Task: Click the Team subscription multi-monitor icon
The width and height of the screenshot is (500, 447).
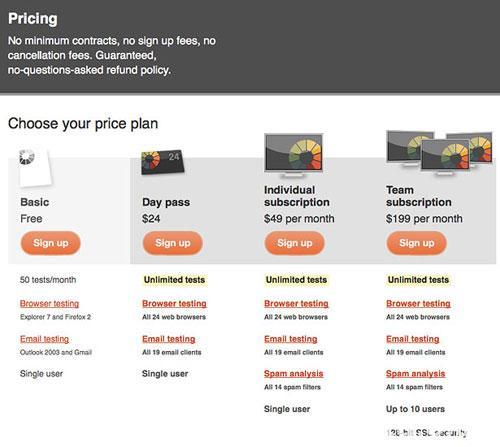Action: 439,152
